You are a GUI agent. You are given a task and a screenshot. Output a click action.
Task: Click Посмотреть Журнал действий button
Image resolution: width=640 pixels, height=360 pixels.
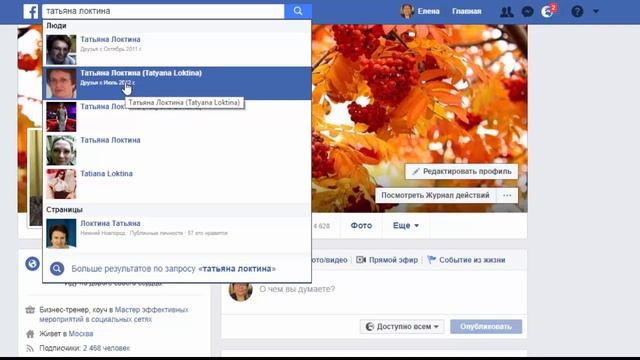pyautogui.click(x=436, y=196)
